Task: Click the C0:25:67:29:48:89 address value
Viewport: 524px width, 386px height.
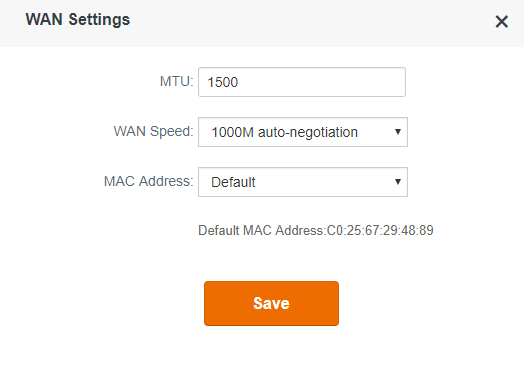Action: point(380,230)
